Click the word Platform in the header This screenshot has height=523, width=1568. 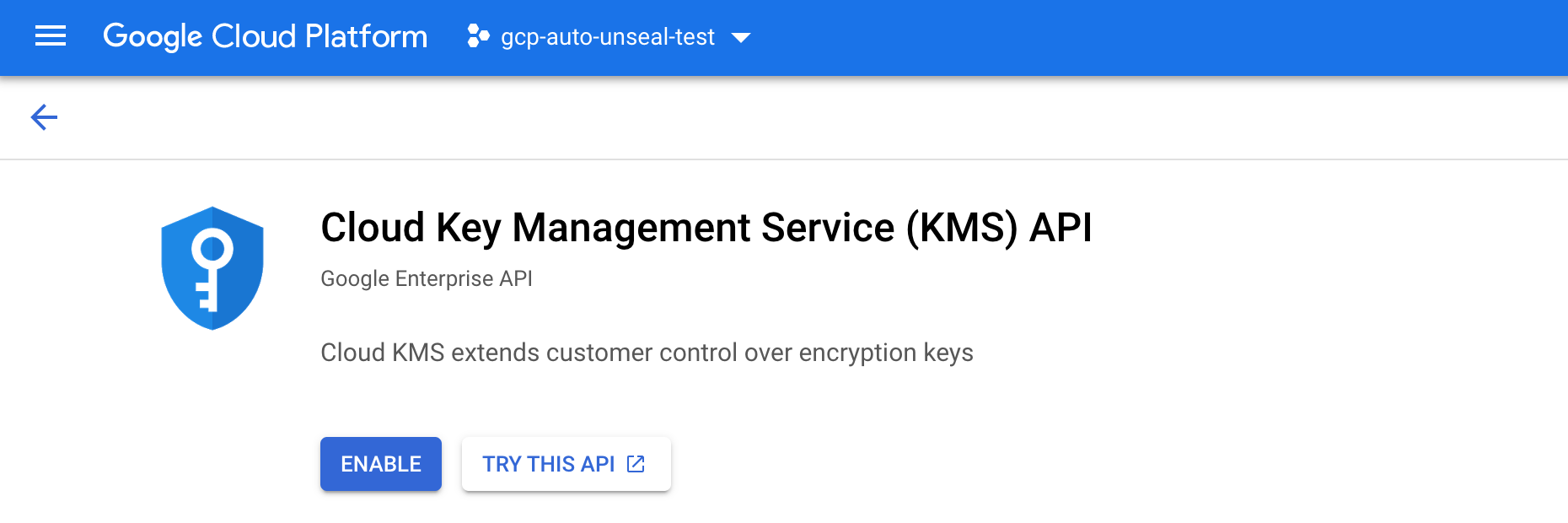click(366, 36)
